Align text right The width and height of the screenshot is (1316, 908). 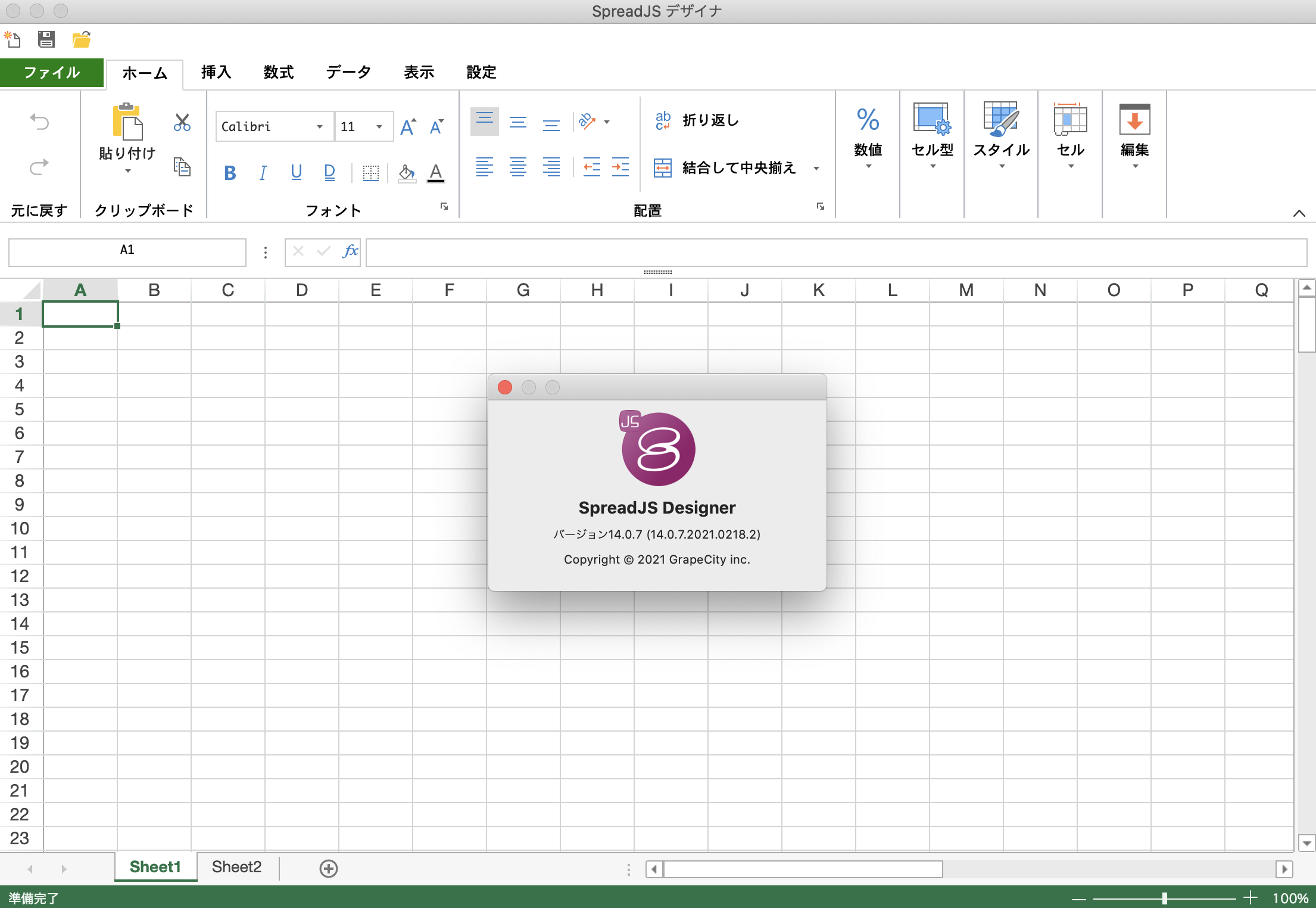[x=551, y=167]
